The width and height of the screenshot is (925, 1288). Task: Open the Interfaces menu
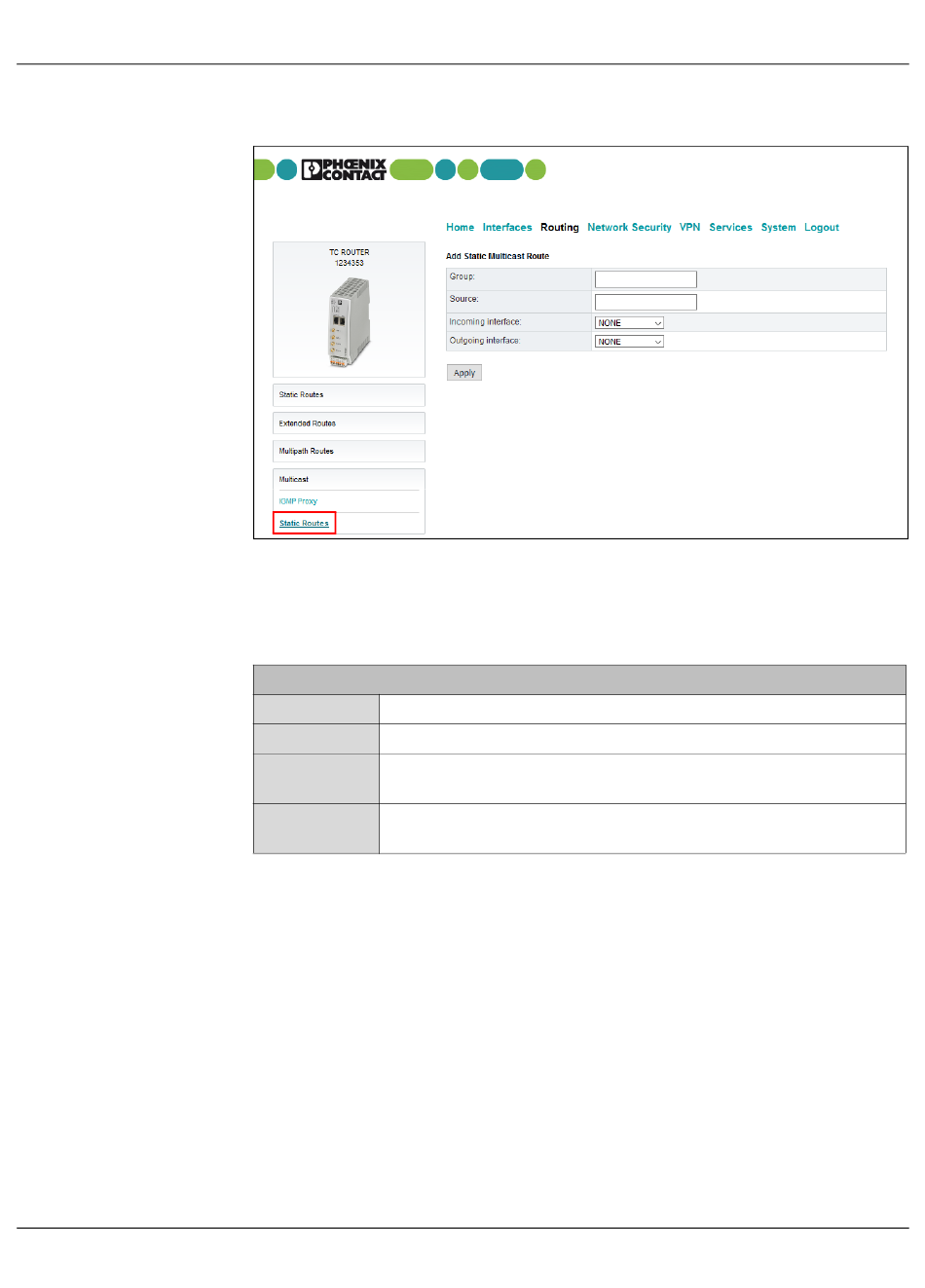point(507,228)
